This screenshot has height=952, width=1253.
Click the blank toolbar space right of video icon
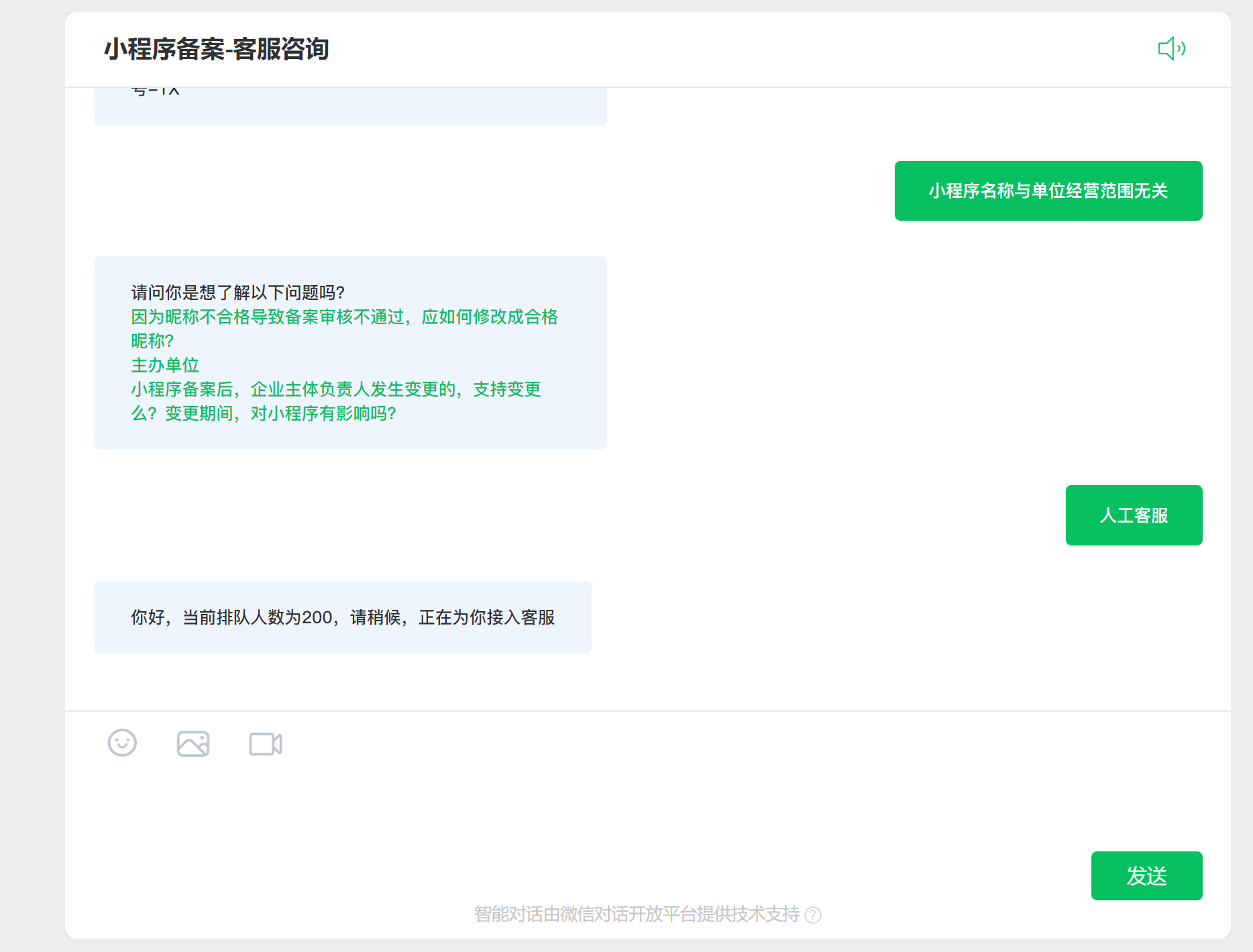[671, 743]
